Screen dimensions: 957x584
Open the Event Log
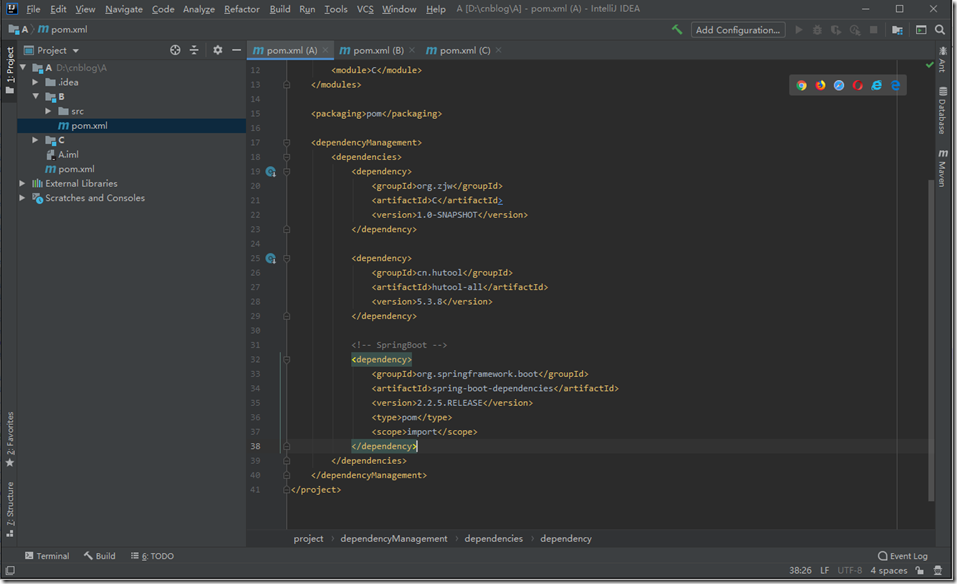point(903,556)
